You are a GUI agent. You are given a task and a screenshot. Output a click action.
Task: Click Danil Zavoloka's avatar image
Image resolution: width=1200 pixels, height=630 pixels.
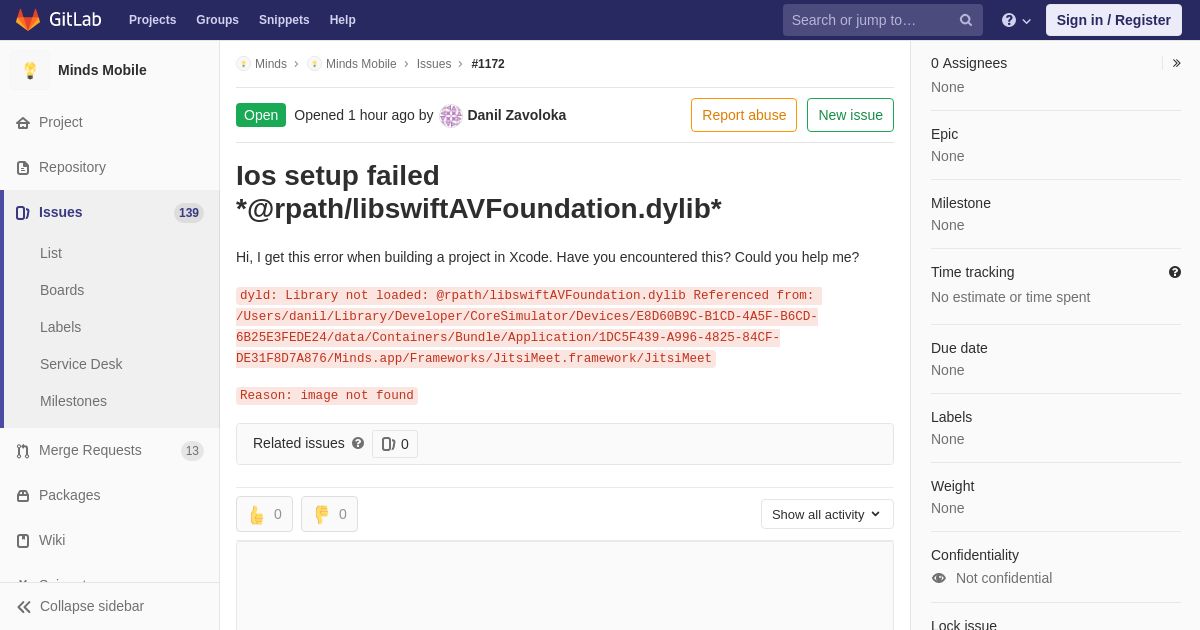(x=451, y=116)
